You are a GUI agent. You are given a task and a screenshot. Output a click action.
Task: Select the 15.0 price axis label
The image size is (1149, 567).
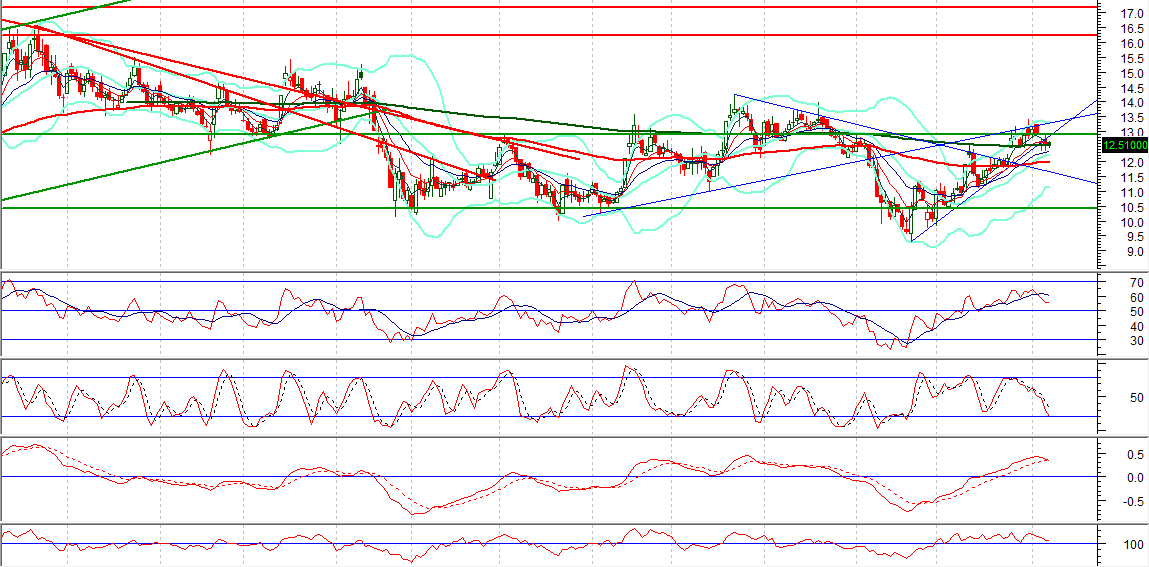1133,74
